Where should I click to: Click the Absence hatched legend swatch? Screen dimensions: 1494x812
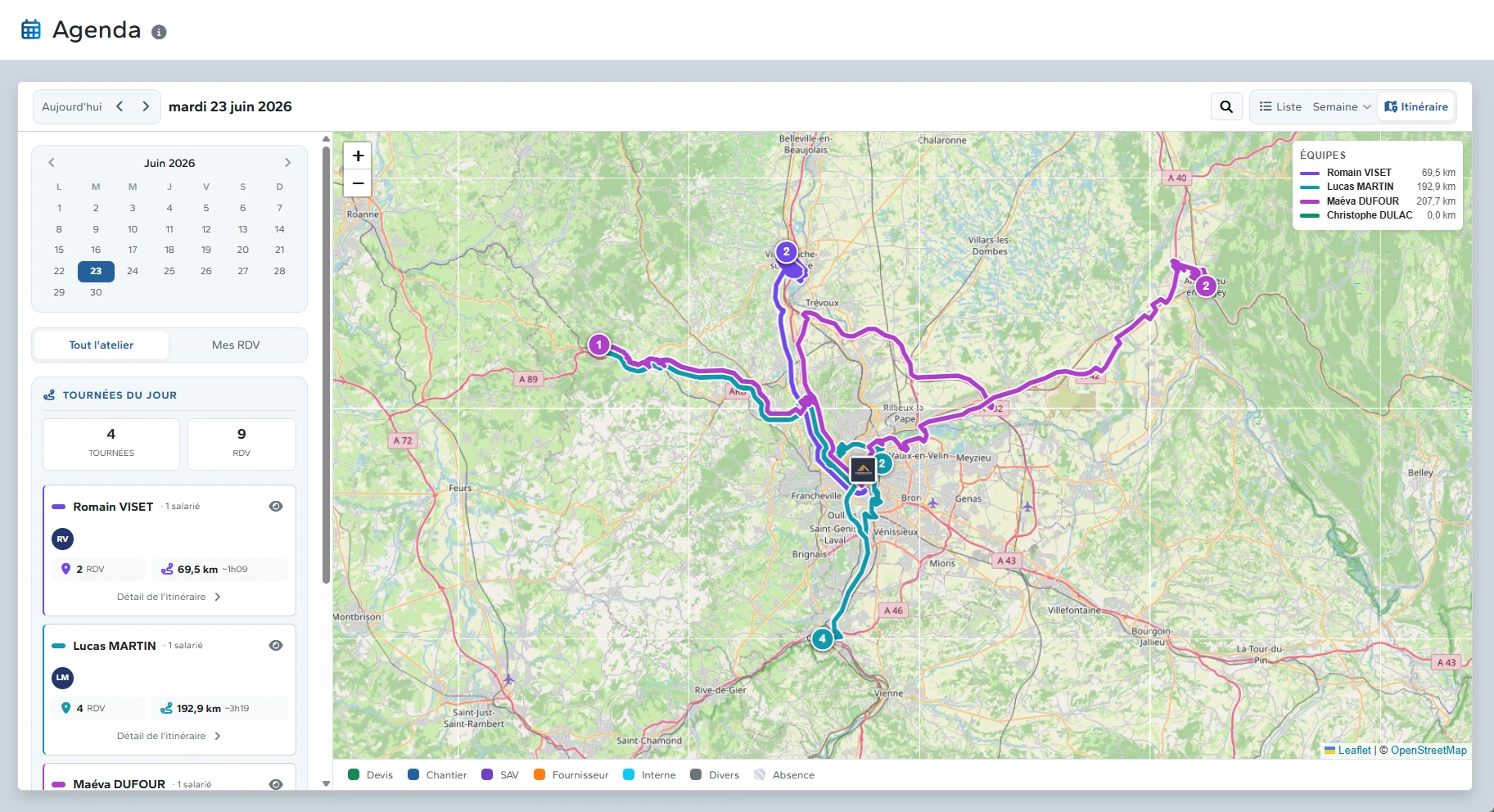point(760,774)
